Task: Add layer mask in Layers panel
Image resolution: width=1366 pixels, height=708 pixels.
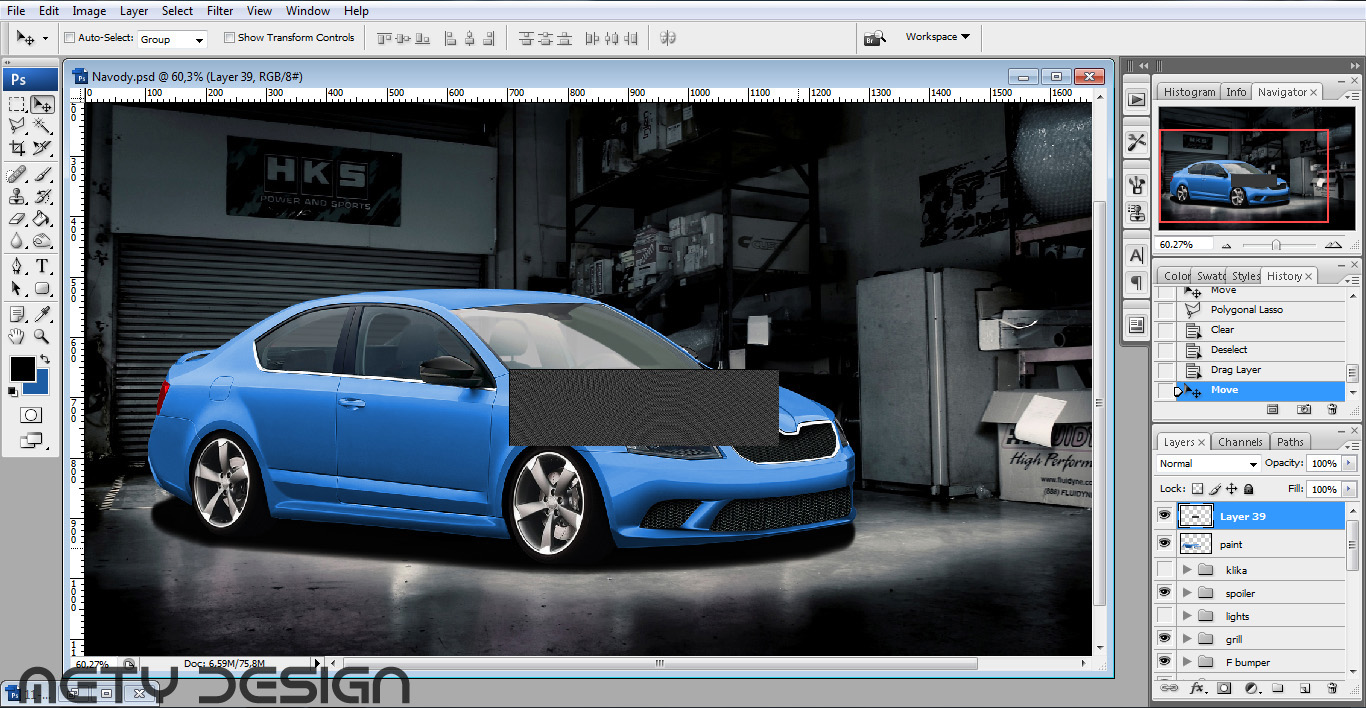Action: point(1223,688)
